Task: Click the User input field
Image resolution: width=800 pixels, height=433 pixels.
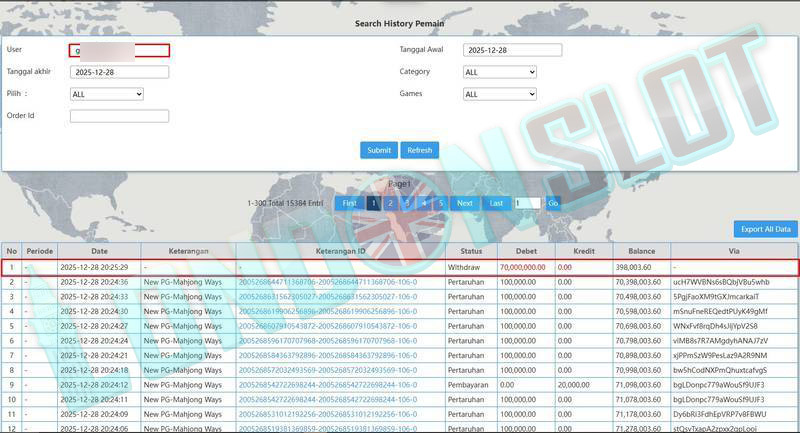Action: [119, 50]
